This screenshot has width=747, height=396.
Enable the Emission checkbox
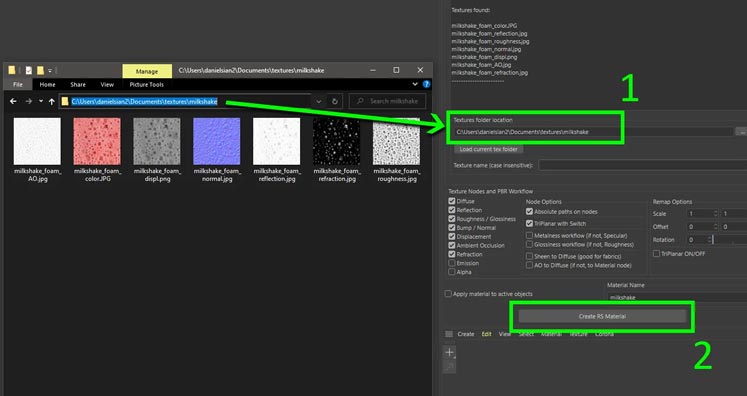pyautogui.click(x=452, y=263)
